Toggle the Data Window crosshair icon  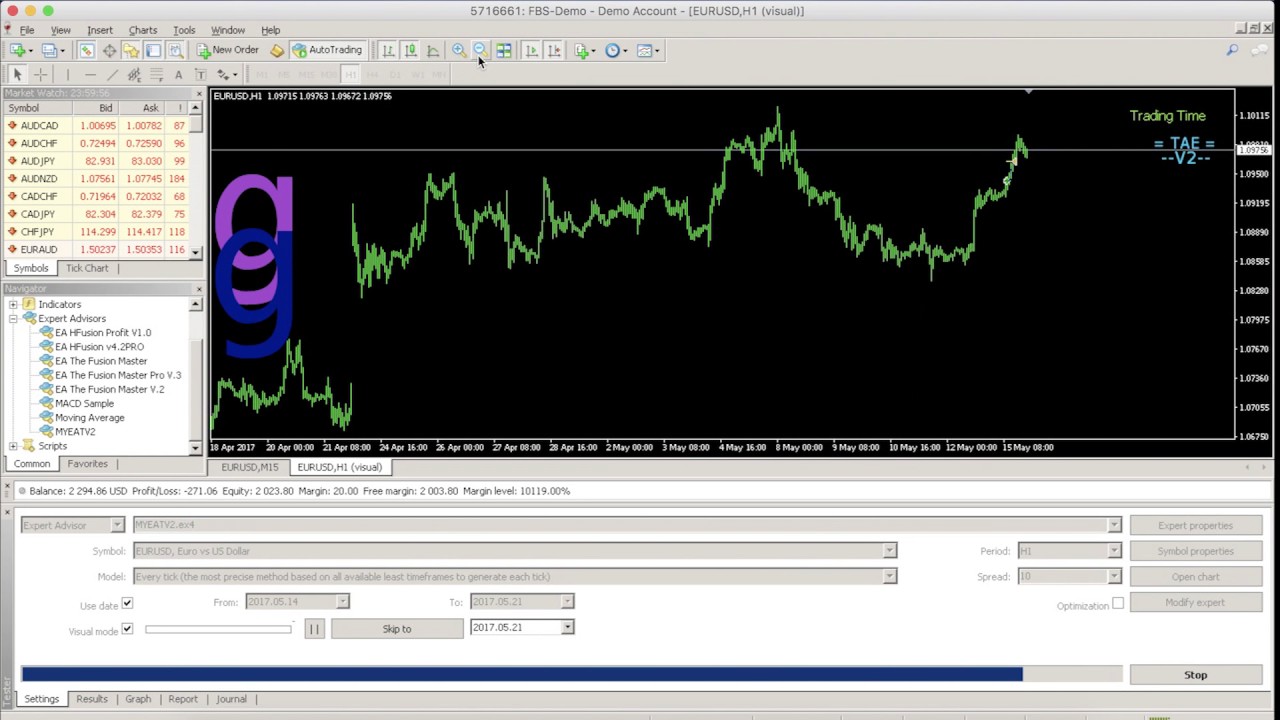click(109, 50)
